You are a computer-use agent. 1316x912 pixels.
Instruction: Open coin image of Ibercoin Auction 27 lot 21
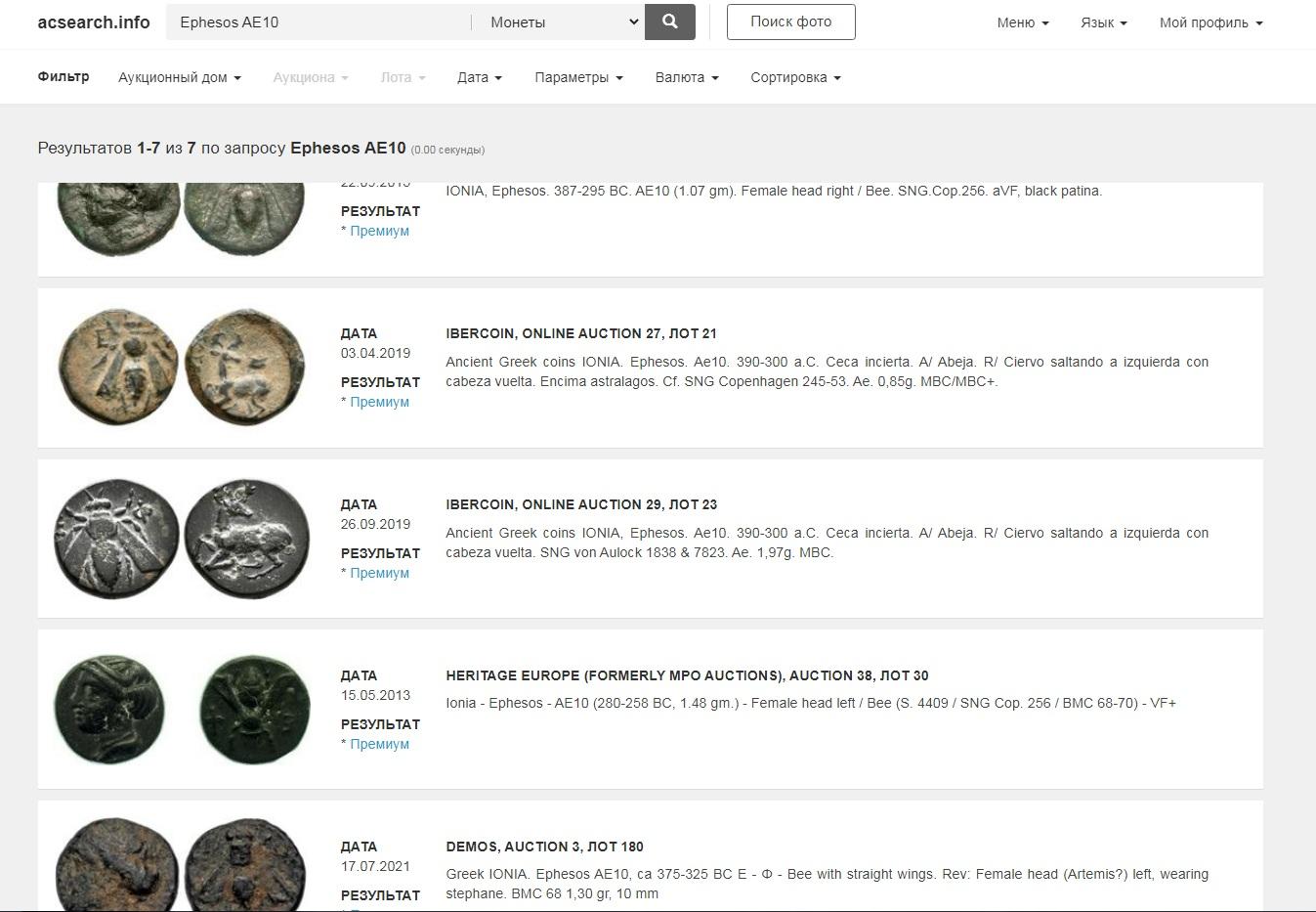pos(182,367)
